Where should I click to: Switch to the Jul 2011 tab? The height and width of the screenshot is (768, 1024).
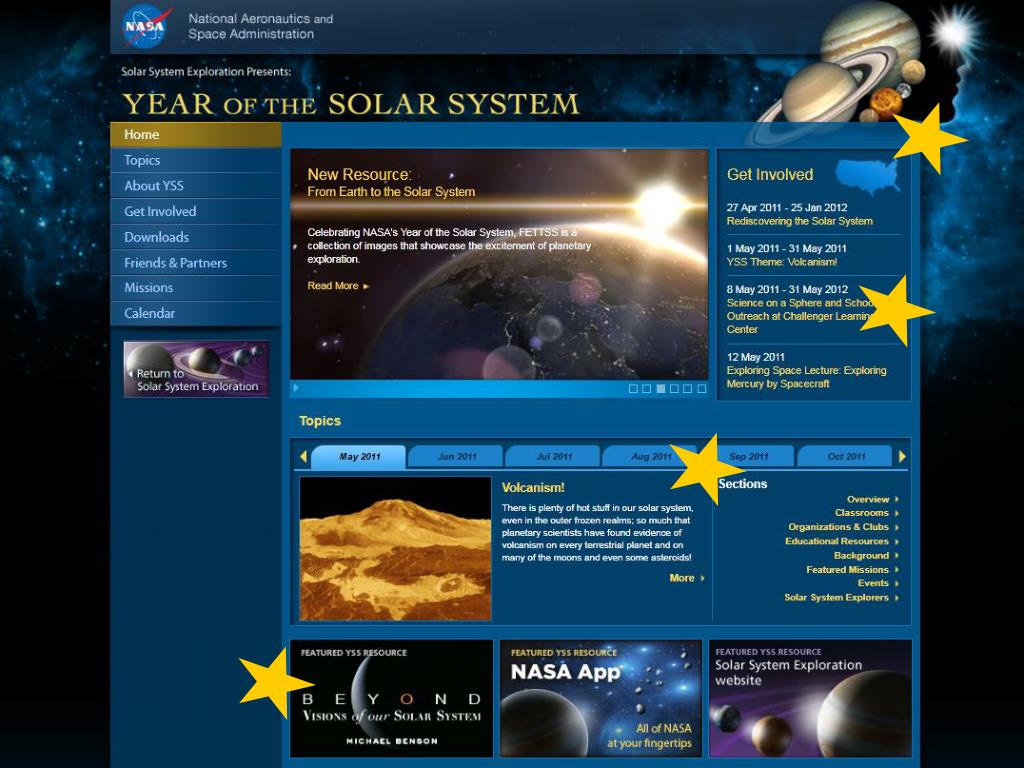[553, 456]
